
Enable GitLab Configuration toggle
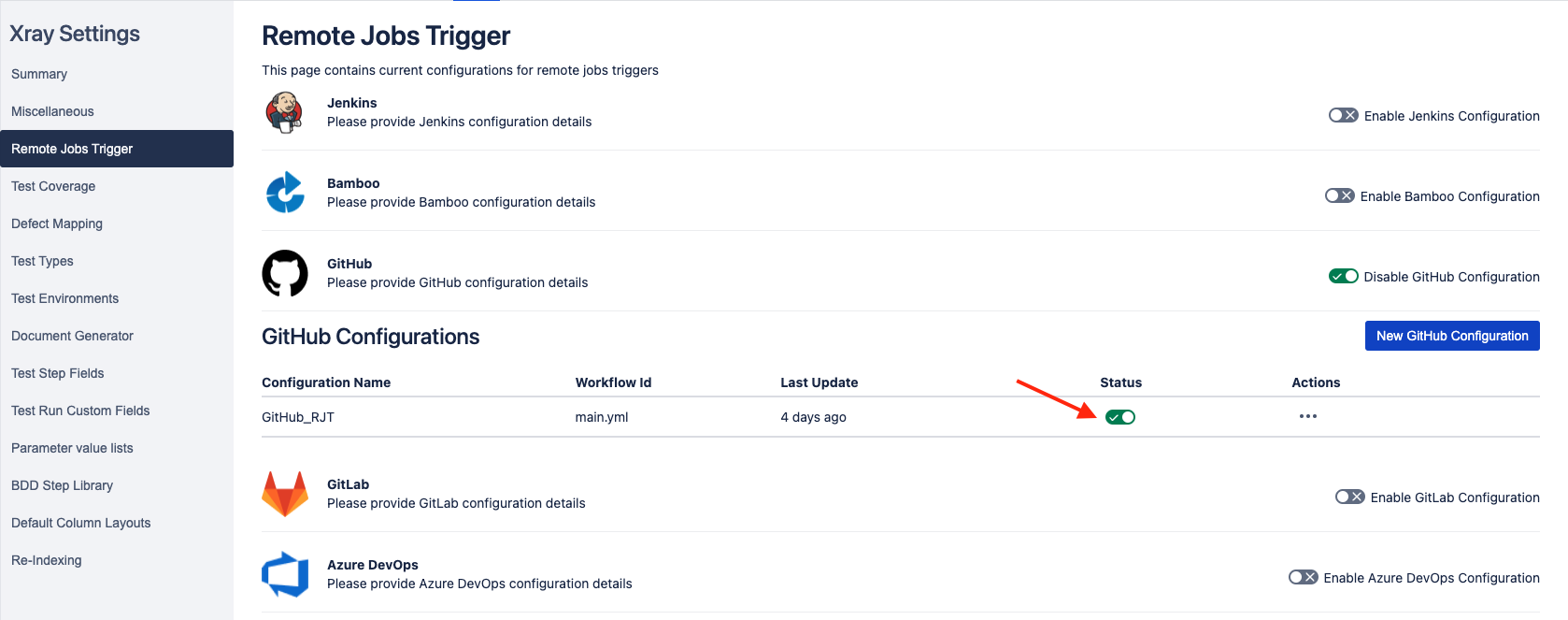coord(1349,497)
